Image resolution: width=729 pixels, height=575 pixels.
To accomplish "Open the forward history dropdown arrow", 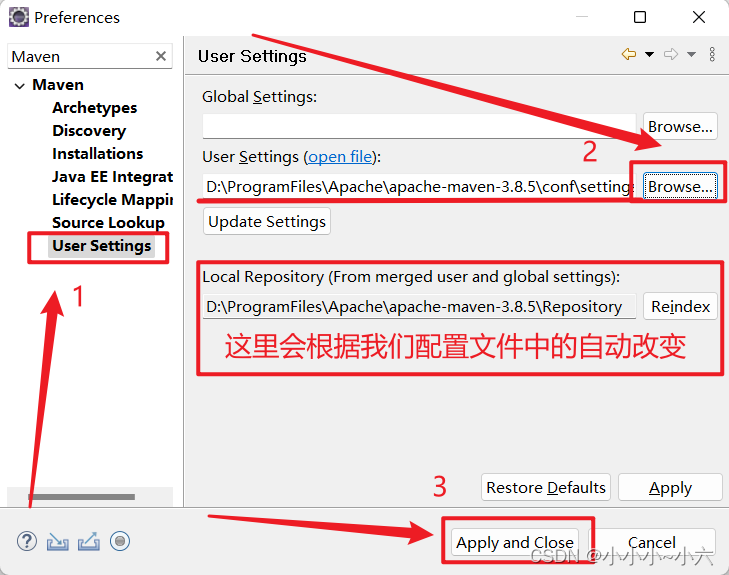I will (692, 54).
